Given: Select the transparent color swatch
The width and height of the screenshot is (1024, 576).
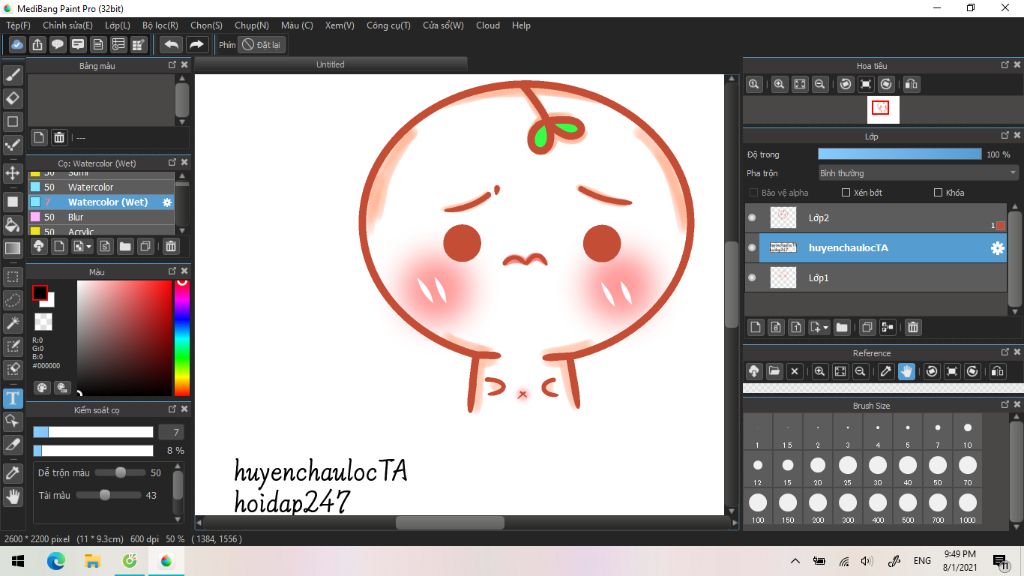Looking at the screenshot, I should [43, 321].
